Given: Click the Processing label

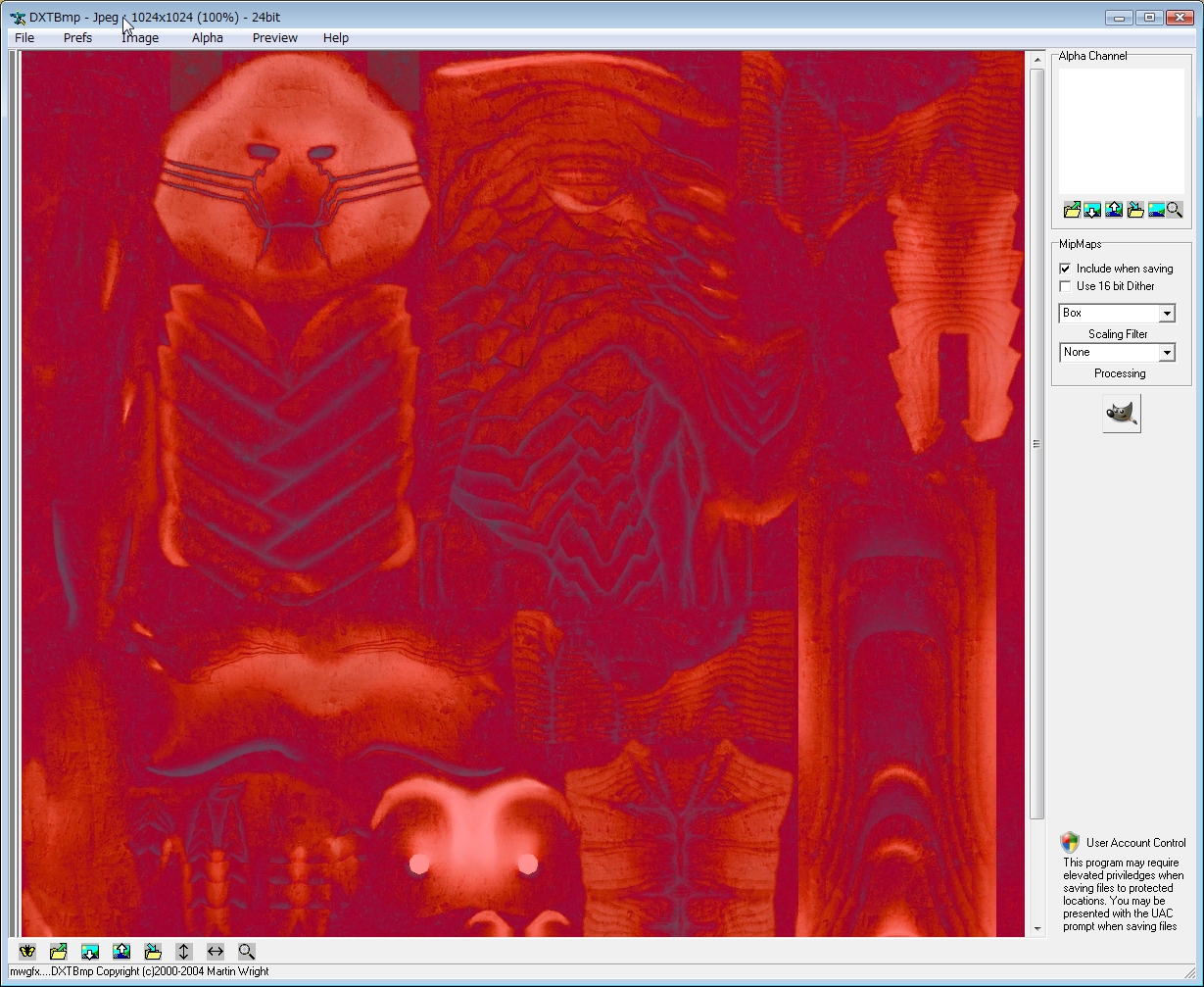Looking at the screenshot, I should point(1120,373).
